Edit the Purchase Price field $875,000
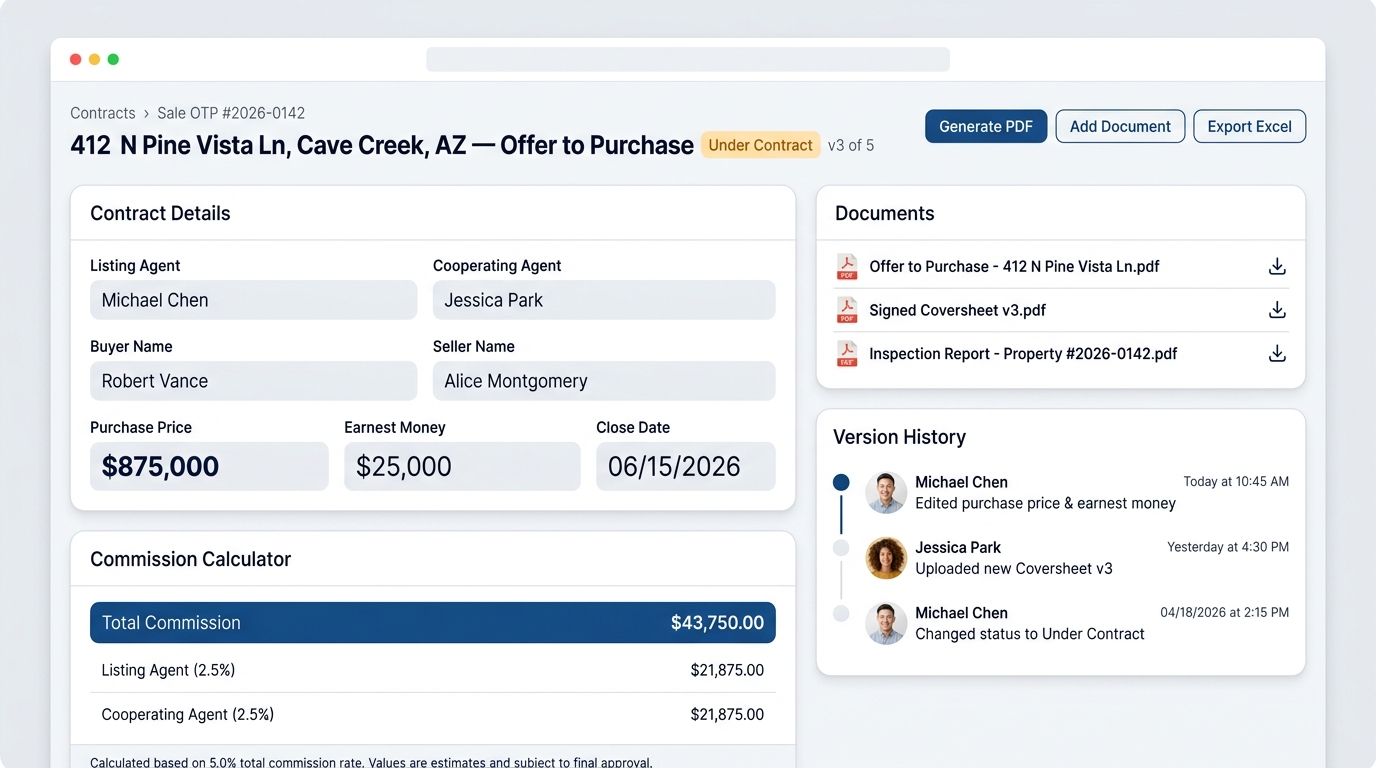The height and width of the screenshot is (768, 1376). (209, 466)
